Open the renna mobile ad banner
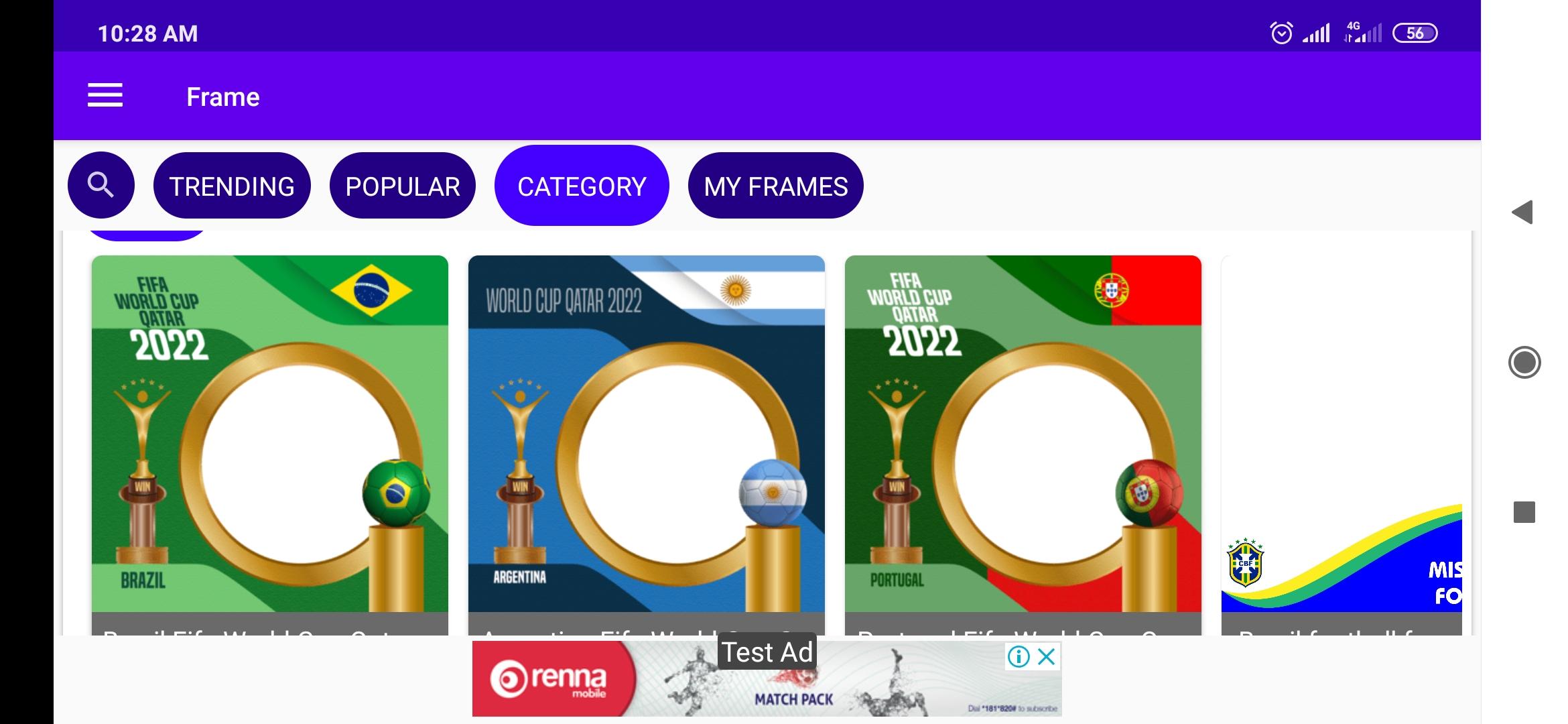The image size is (1568, 724). [x=767, y=678]
